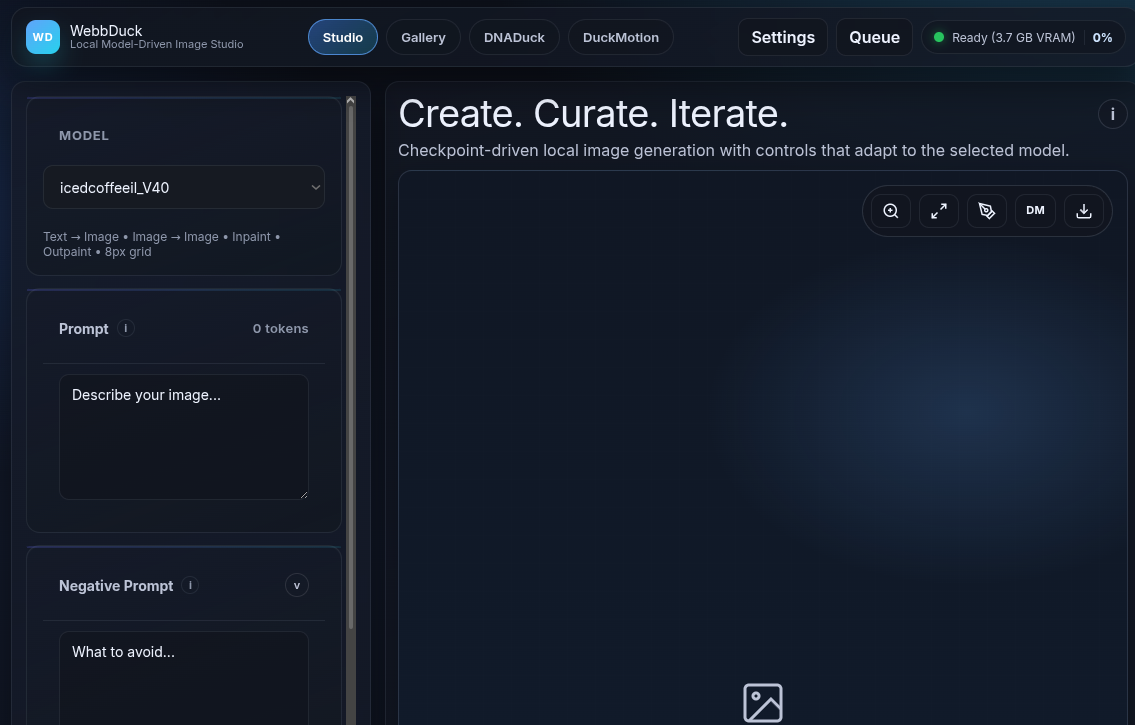Open the info icon beside the headline

pyautogui.click(x=1113, y=114)
